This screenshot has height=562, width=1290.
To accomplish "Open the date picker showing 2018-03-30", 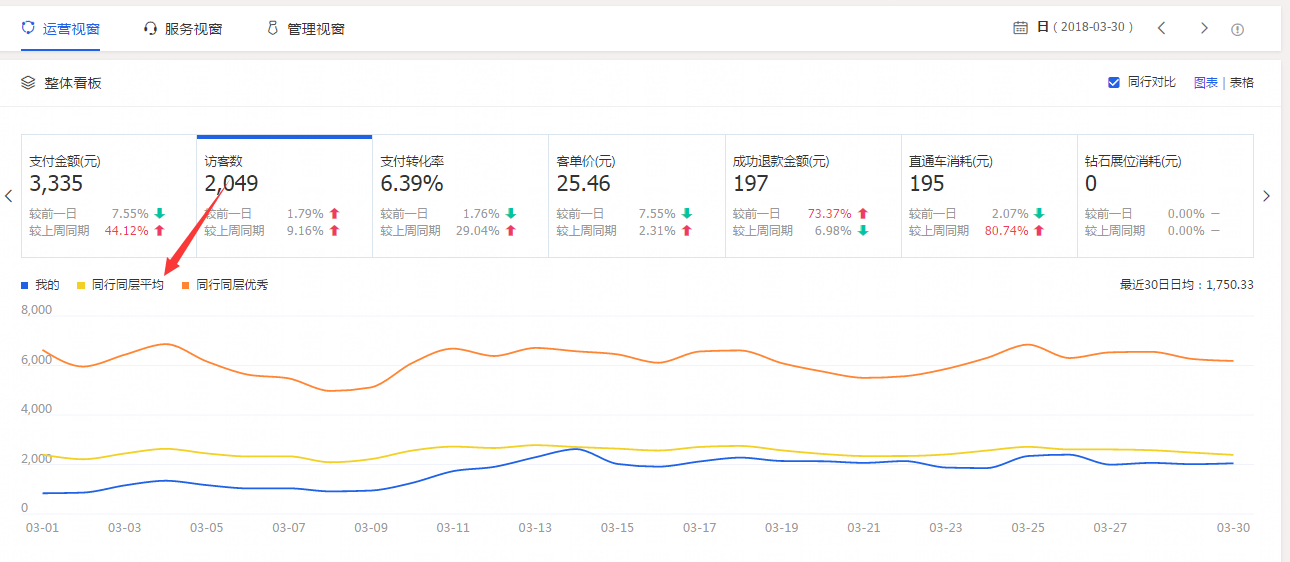I will coord(1085,28).
